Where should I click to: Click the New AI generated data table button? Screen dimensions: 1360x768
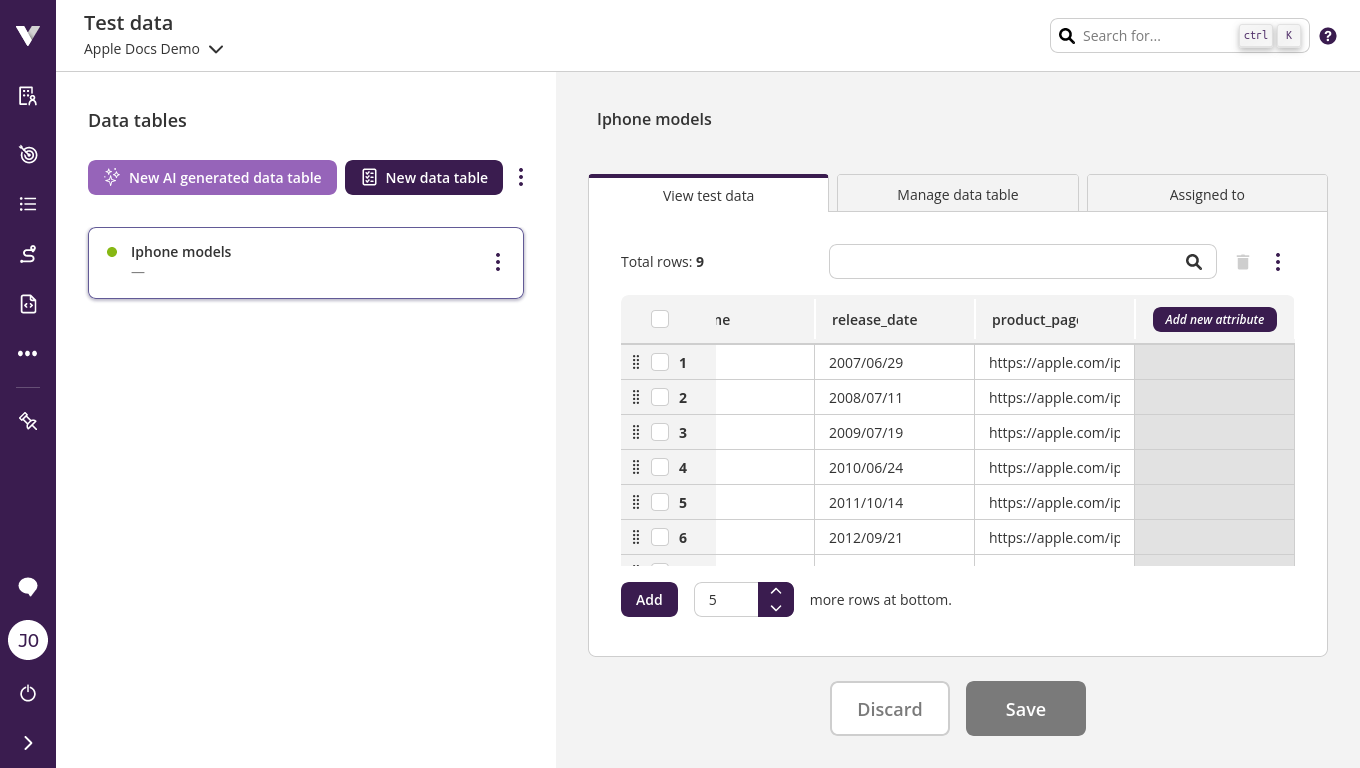point(212,177)
